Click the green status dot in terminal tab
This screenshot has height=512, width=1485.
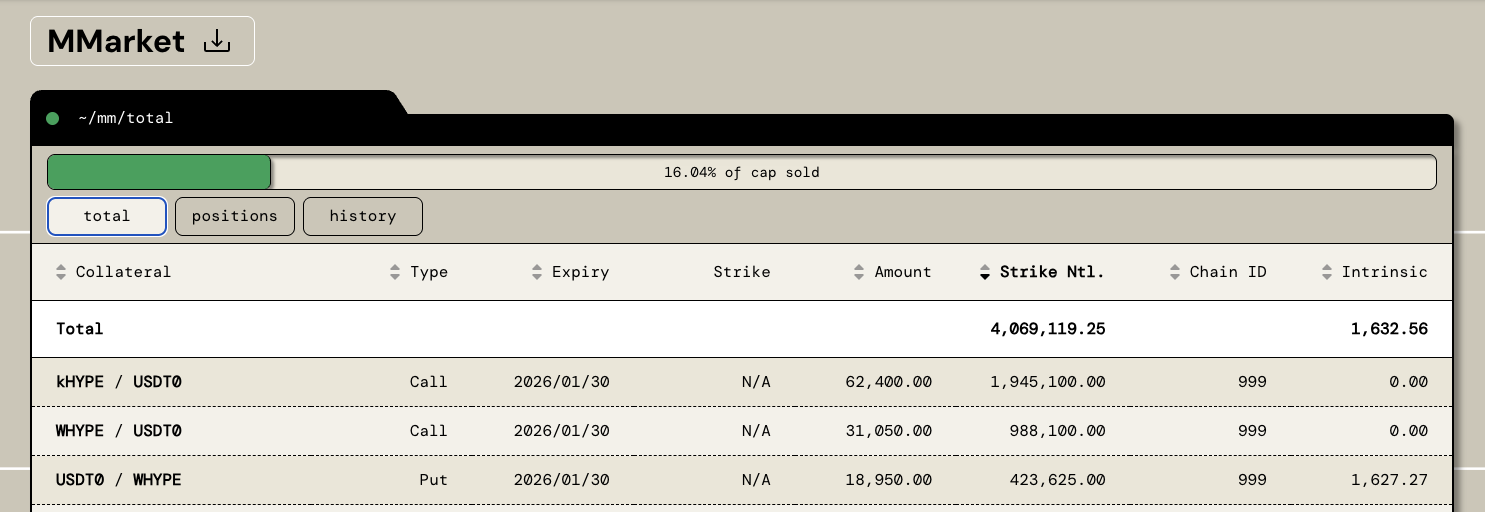tap(53, 118)
